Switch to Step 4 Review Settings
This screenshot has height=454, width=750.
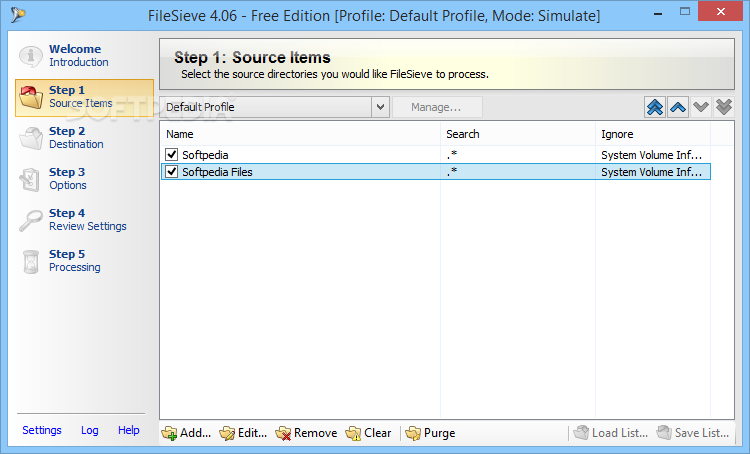86,219
